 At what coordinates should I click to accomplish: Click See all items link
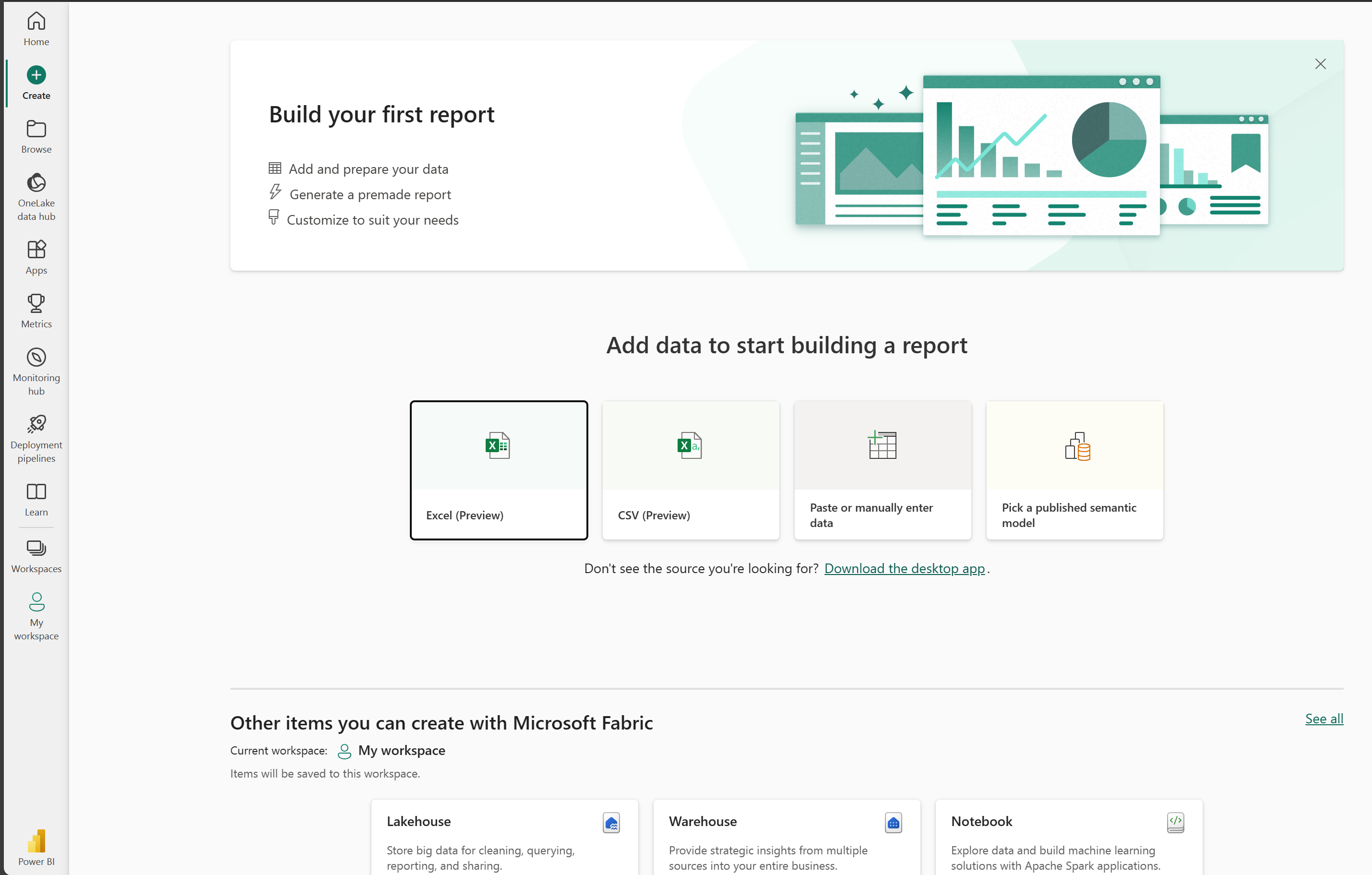(1323, 716)
